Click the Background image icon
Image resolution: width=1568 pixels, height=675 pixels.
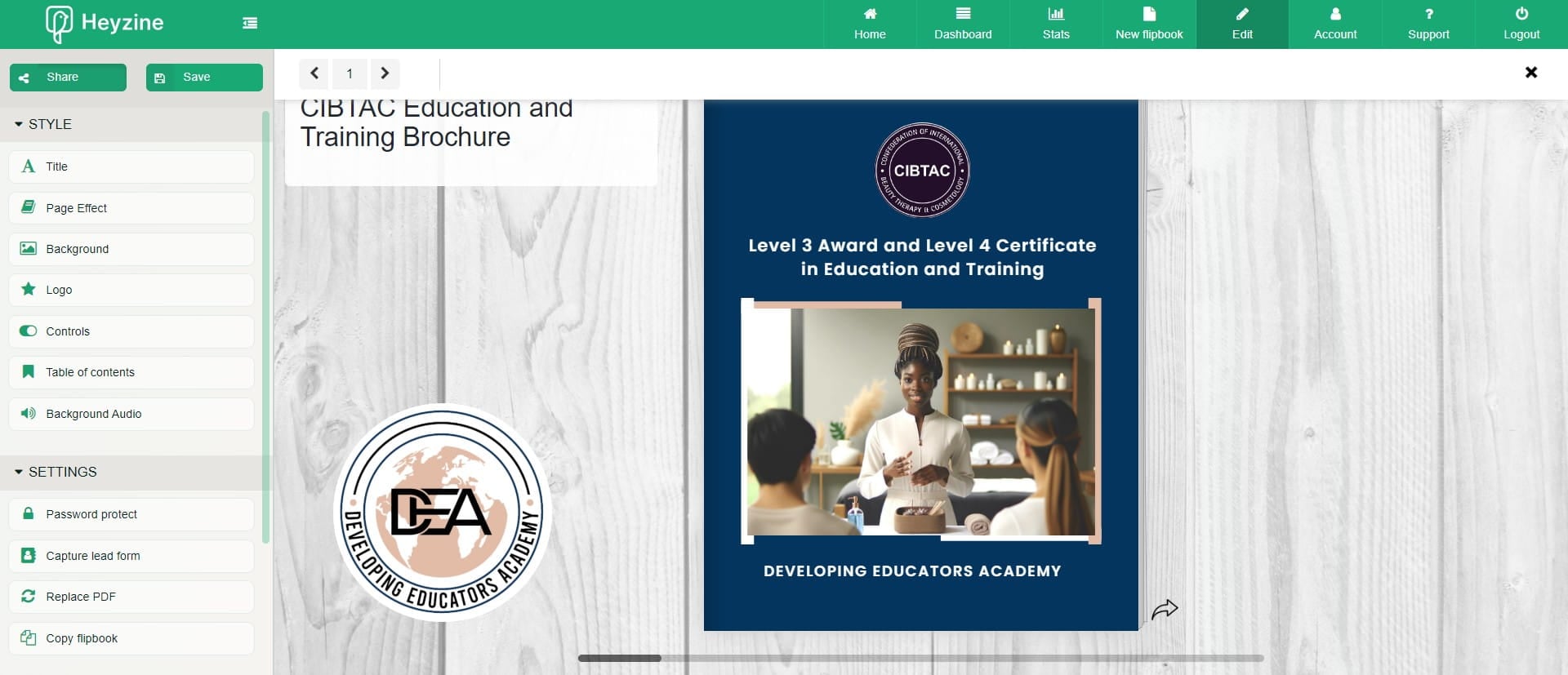(29, 248)
